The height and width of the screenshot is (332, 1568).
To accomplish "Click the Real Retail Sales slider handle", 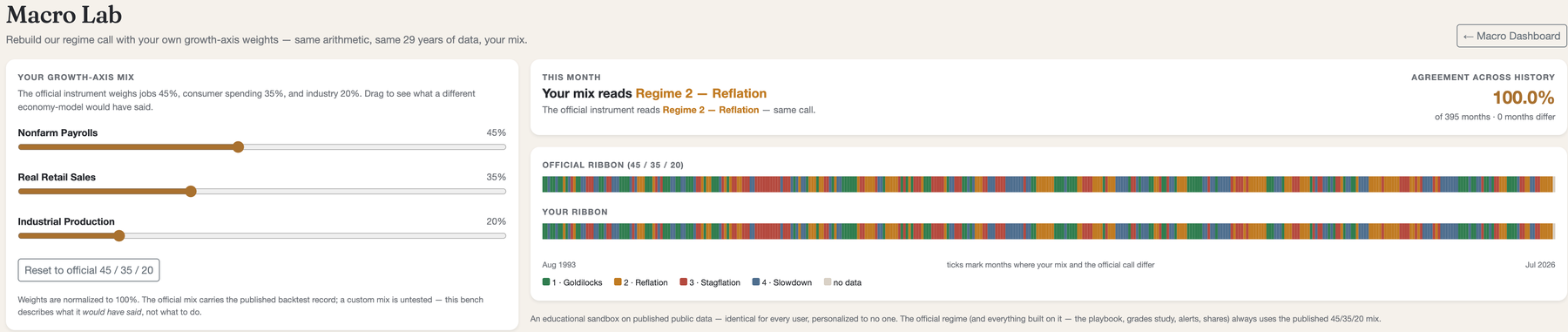I will [191, 192].
